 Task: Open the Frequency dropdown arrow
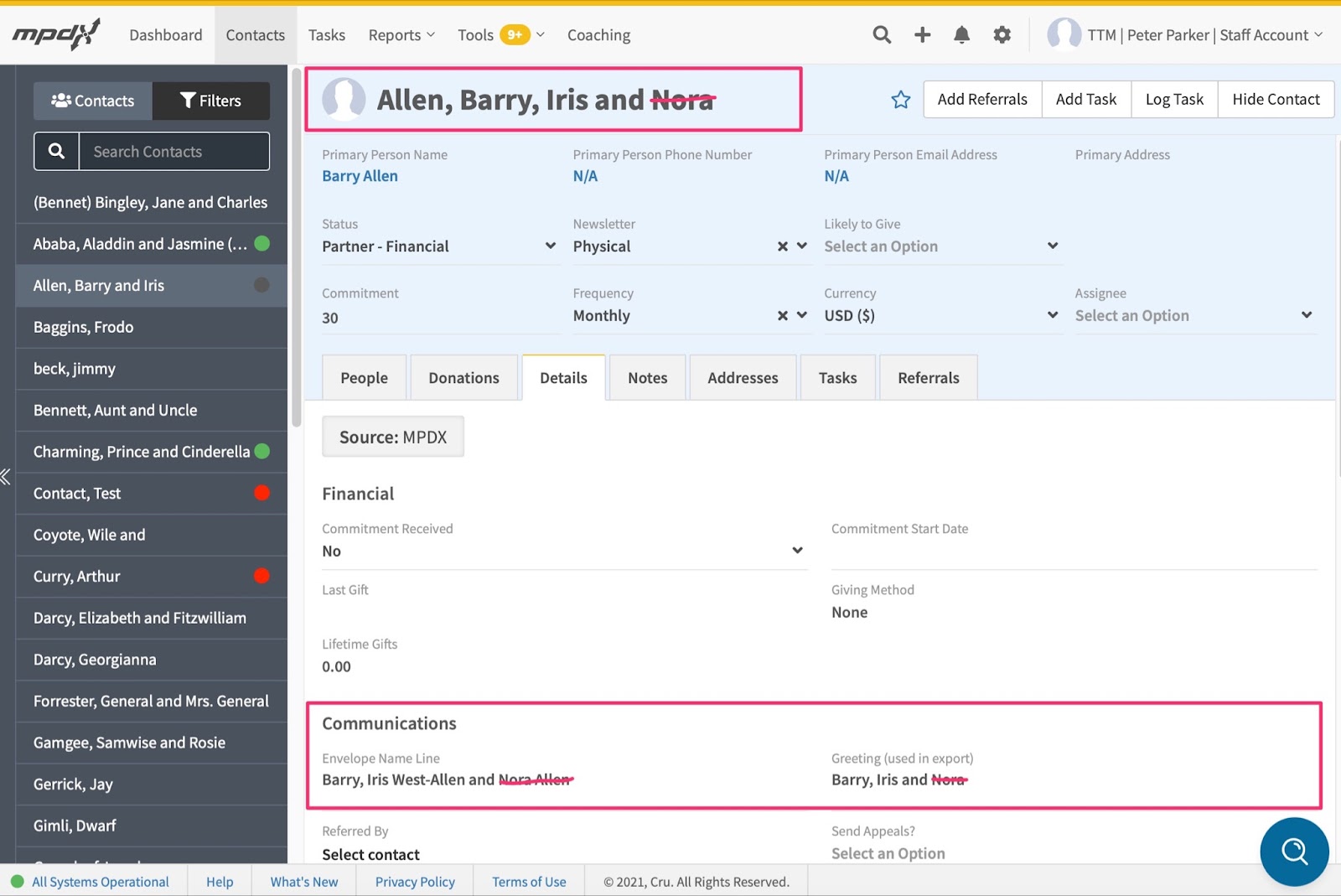tap(802, 315)
